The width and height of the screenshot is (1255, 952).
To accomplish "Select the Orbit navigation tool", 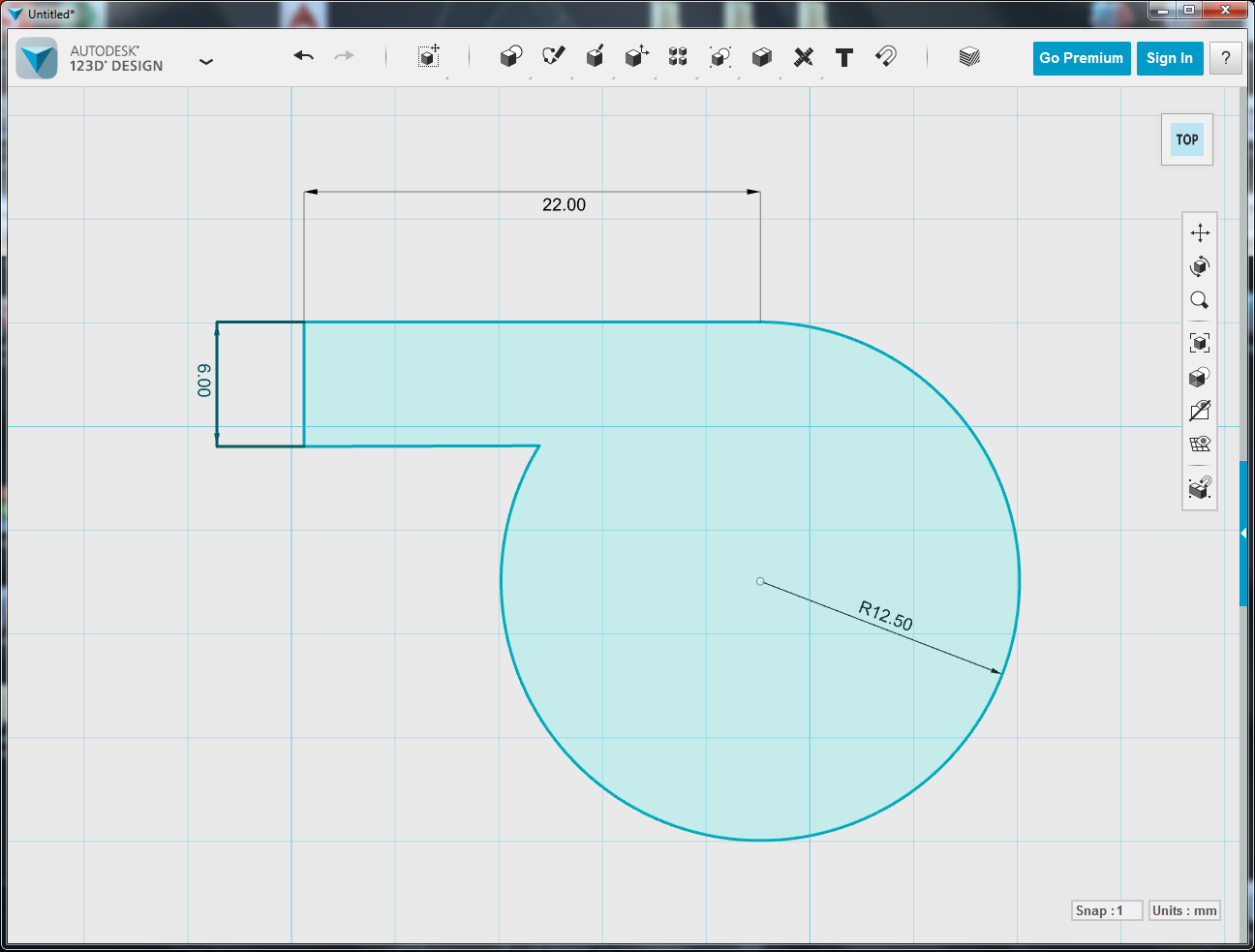I will click(x=1200, y=266).
